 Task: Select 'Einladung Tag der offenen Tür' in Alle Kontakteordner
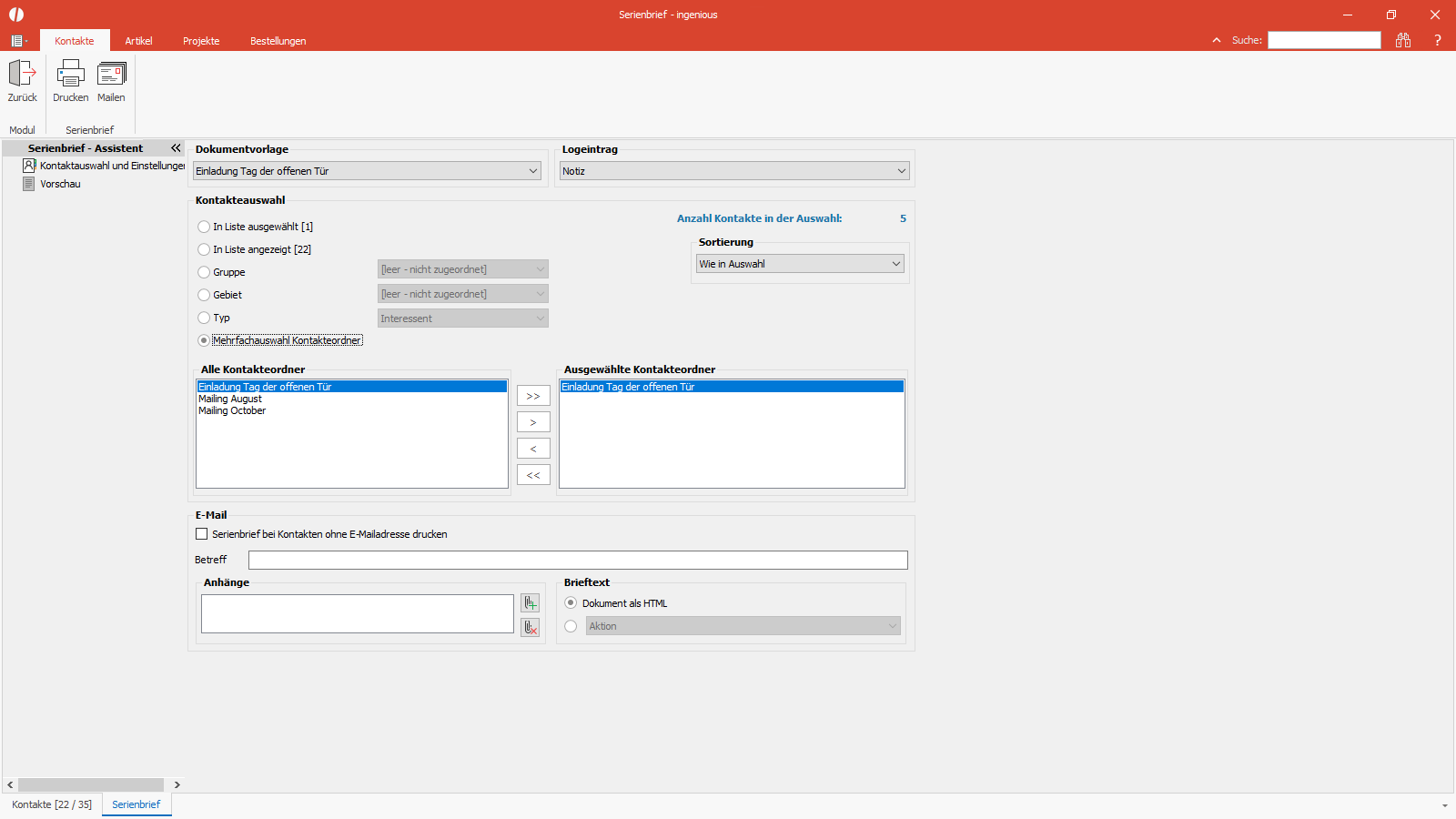click(x=351, y=387)
